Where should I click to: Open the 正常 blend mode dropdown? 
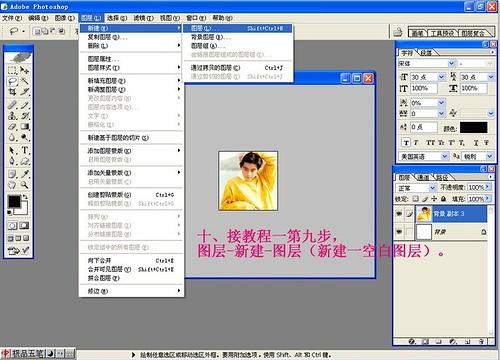[432, 188]
